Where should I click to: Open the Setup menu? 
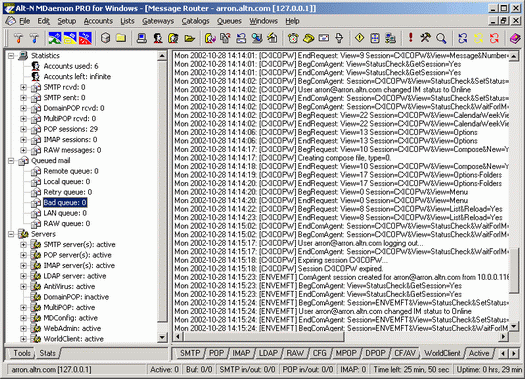tap(67, 21)
